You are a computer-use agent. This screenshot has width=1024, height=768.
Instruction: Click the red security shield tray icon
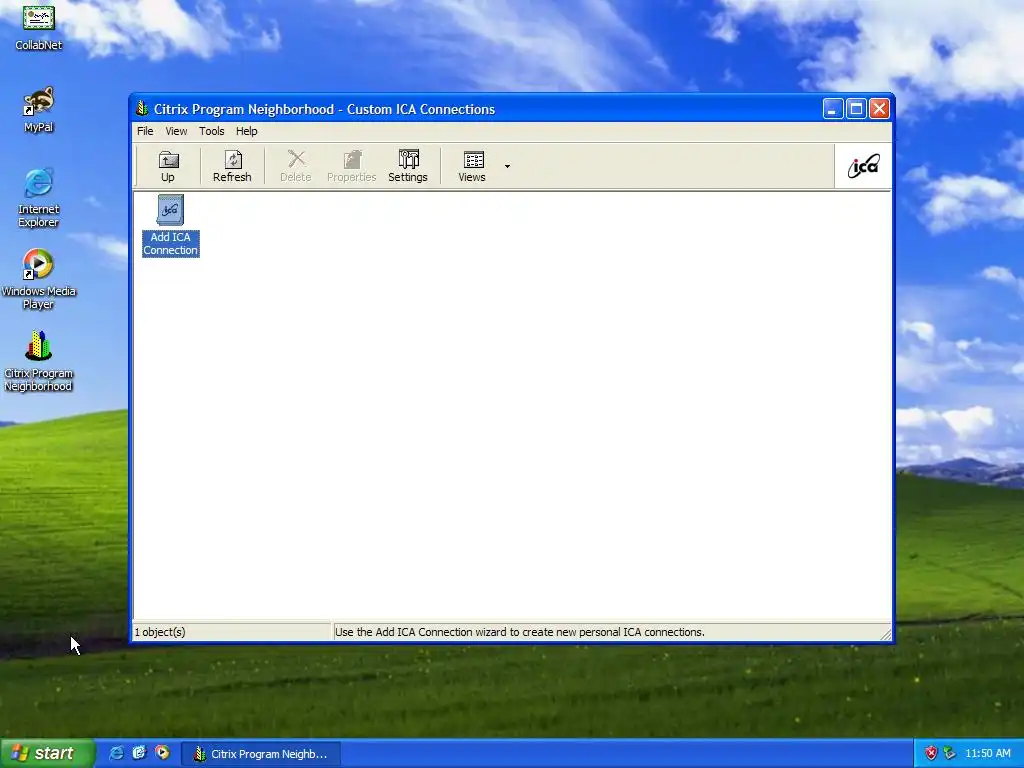931,753
